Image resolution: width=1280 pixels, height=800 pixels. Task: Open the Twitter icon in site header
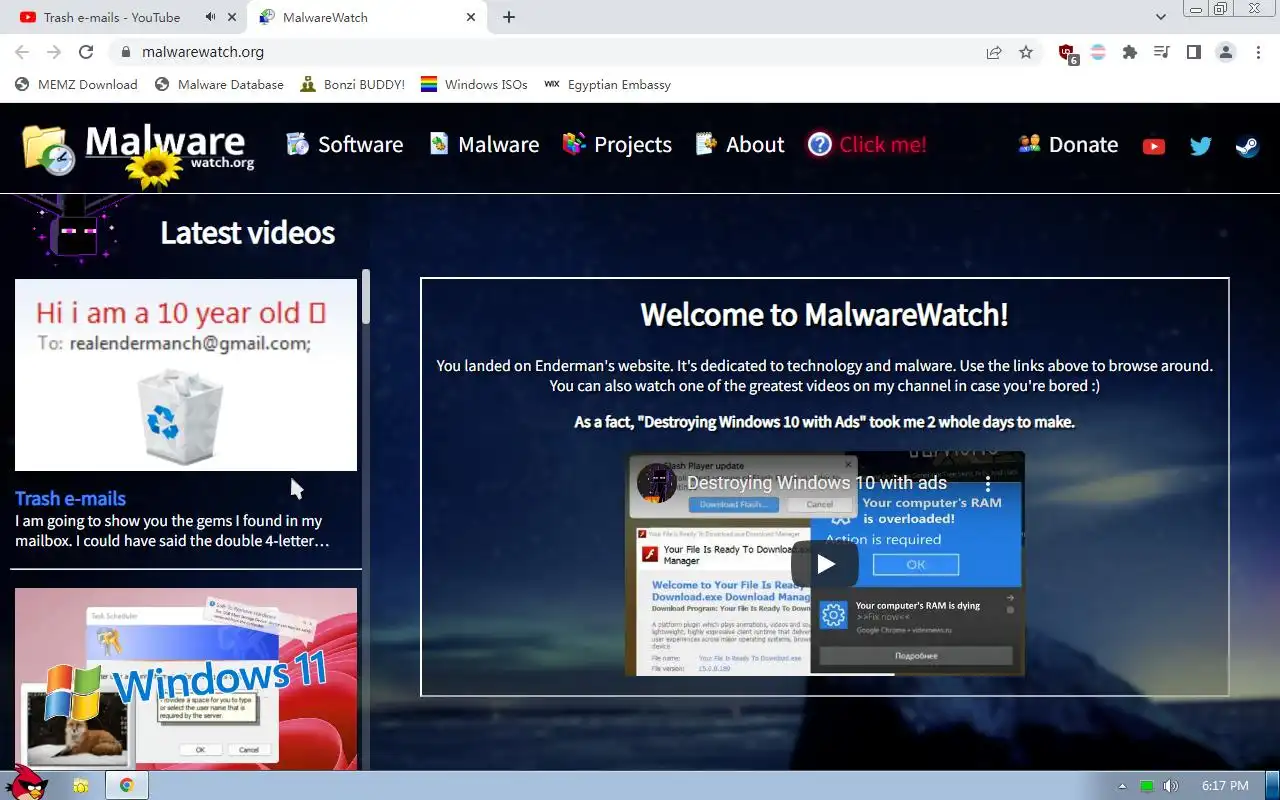(1201, 146)
